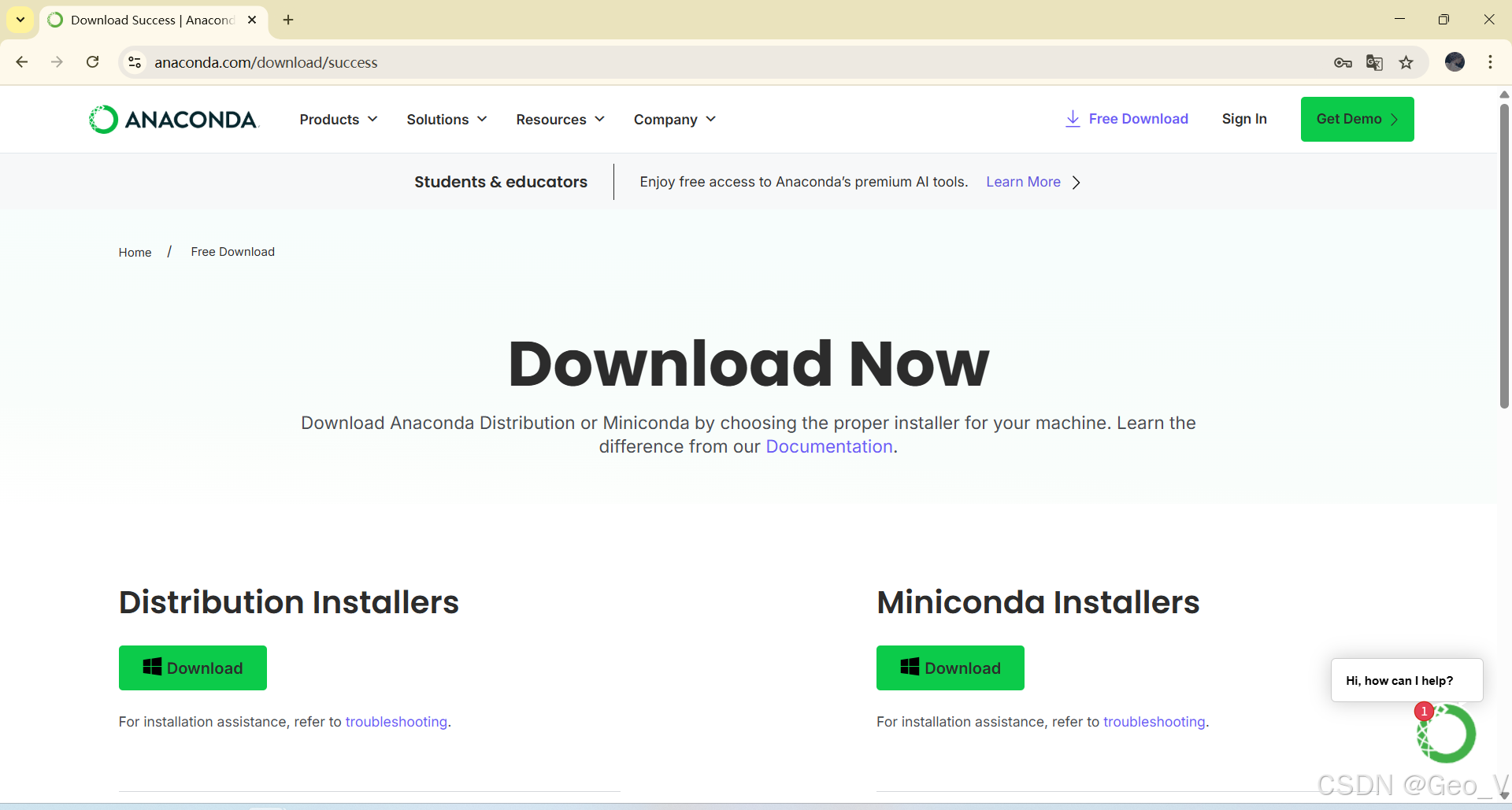Open the password manager key icon

point(1343,63)
